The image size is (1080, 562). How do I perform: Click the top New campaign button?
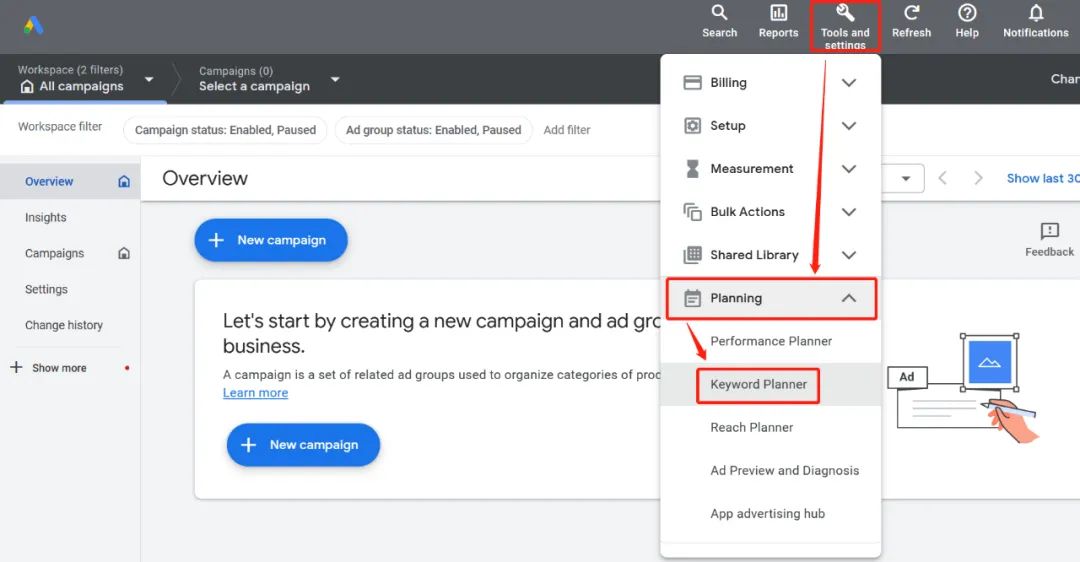[271, 240]
